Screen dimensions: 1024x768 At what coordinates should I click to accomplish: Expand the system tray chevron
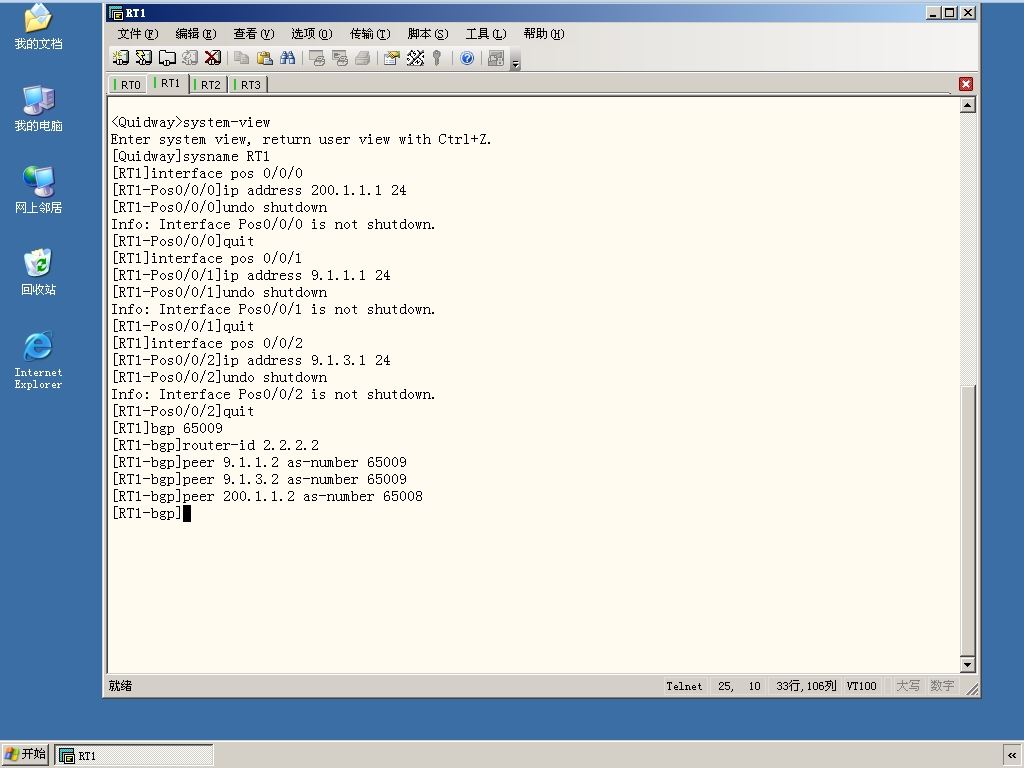(x=1012, y=755)
